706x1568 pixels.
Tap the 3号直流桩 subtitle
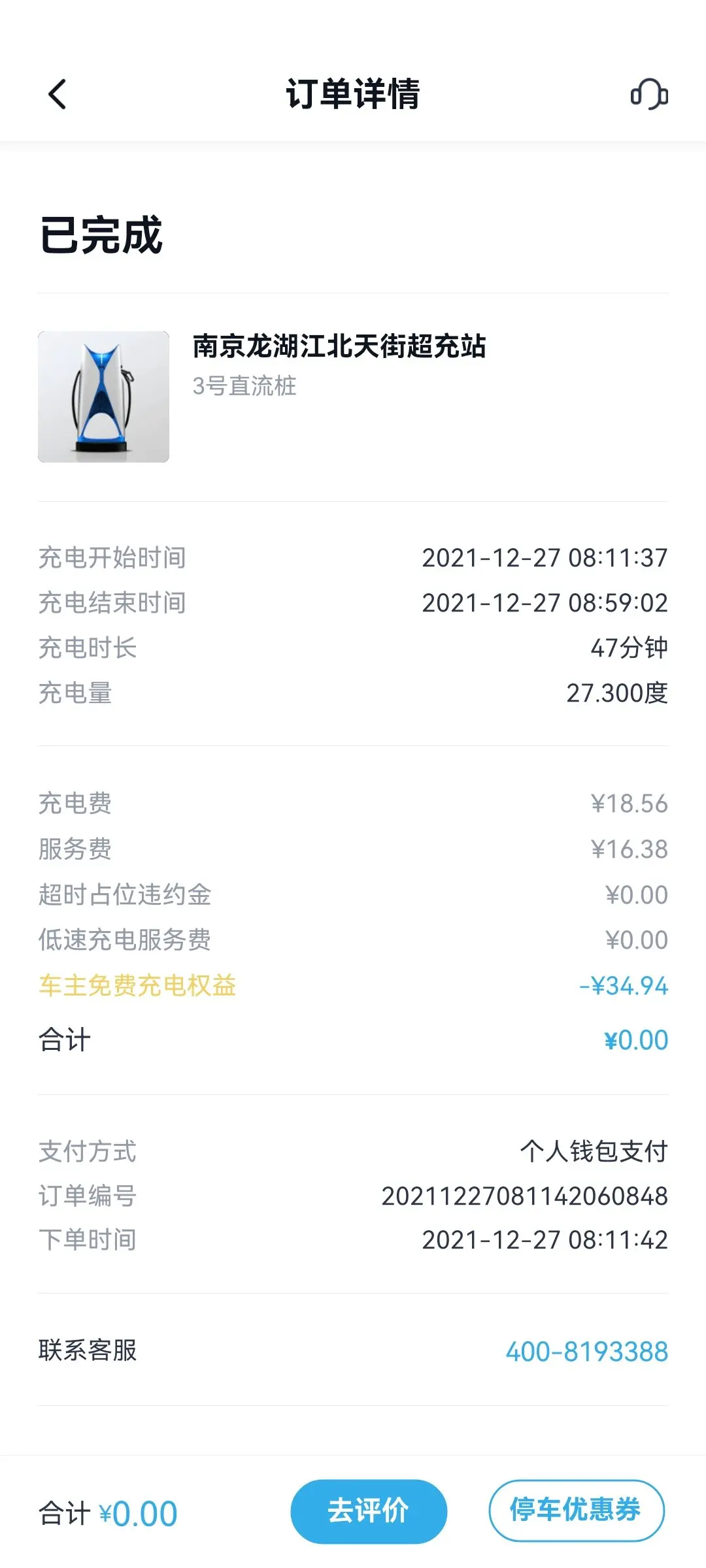pyautogui.click(x=244, y=386)
